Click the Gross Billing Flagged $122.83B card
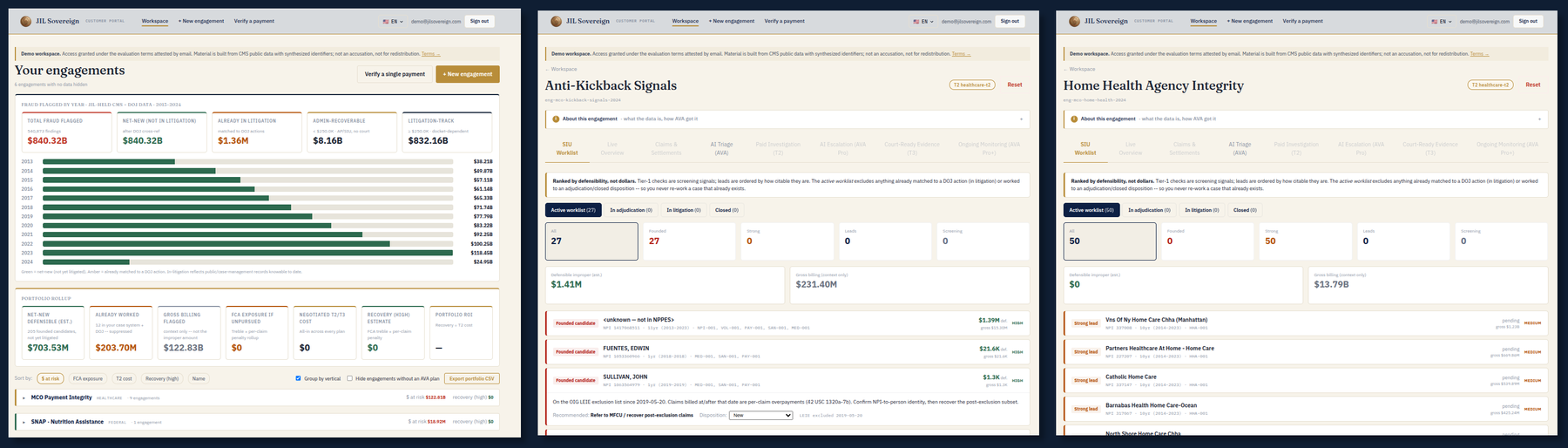 pos(190,332)
